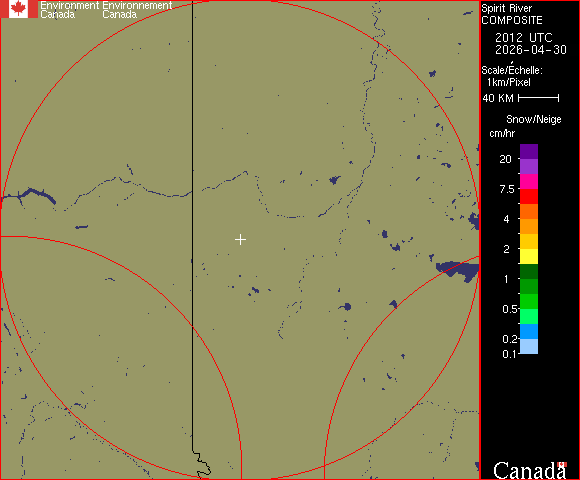Click the Snow/Neige legend heading
Viewport: 580px width, 480px height.
[534, 119]
